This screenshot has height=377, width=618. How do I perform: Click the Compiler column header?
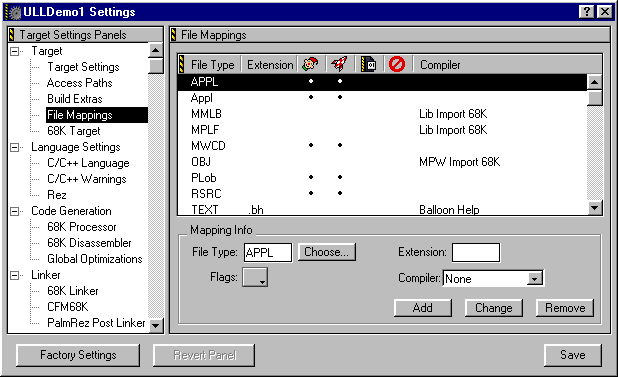pos(440,65)
